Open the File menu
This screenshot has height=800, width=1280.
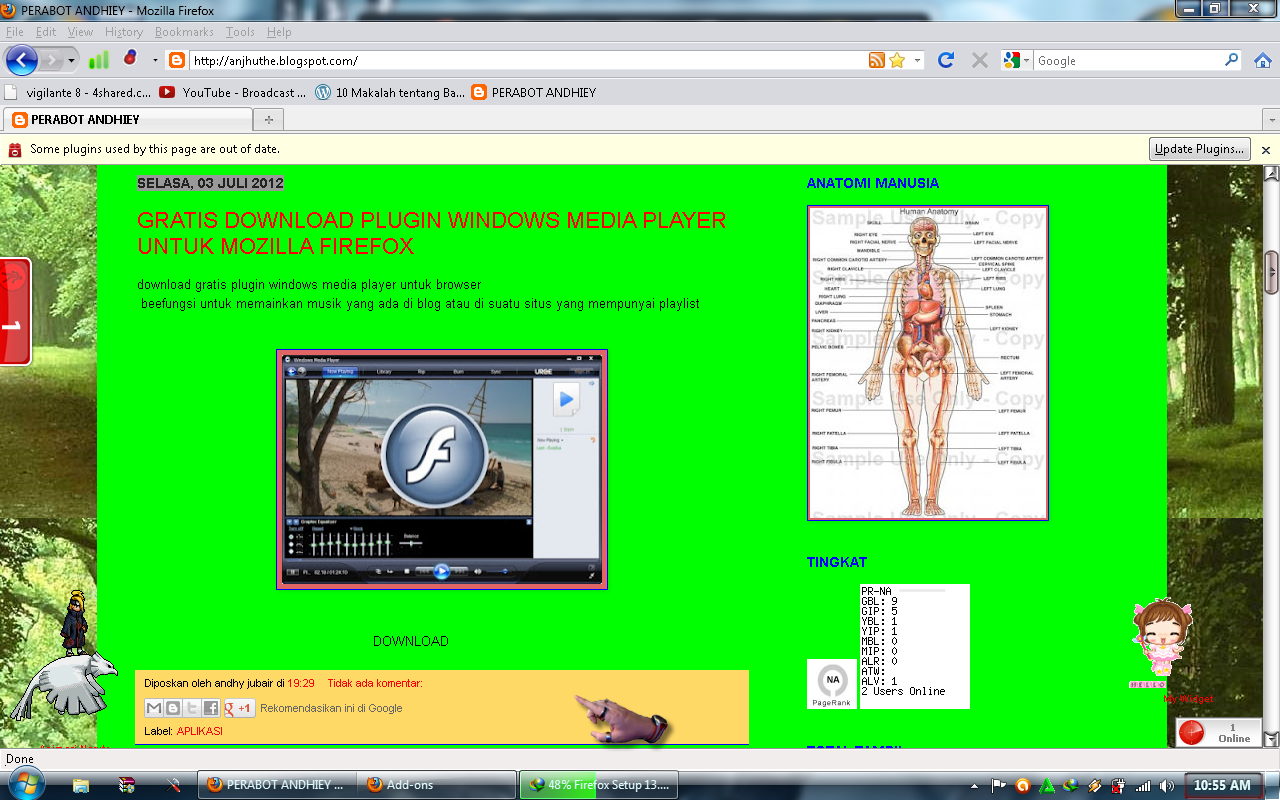pos(14,32)
